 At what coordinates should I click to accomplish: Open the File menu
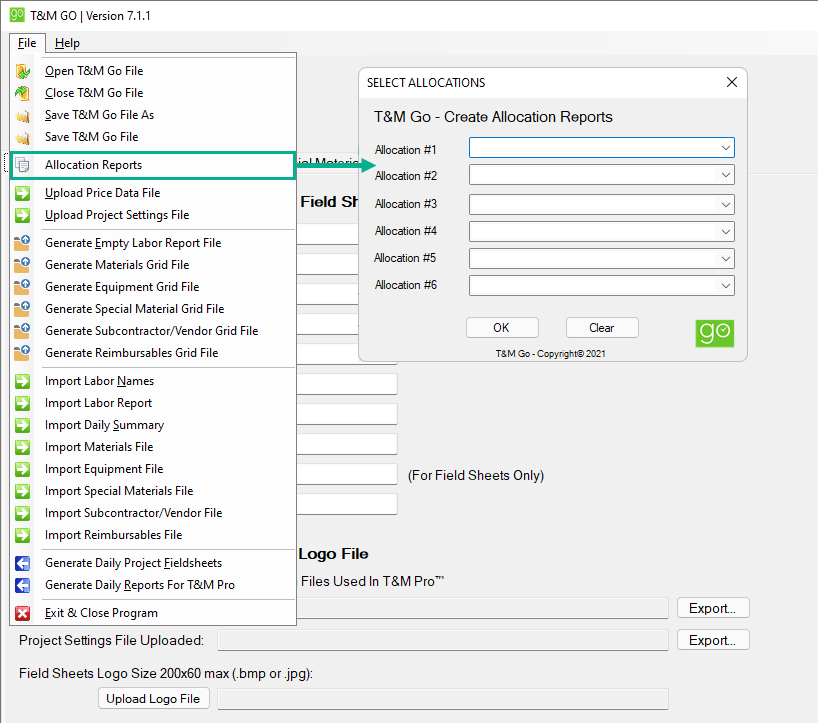point(27,43)
